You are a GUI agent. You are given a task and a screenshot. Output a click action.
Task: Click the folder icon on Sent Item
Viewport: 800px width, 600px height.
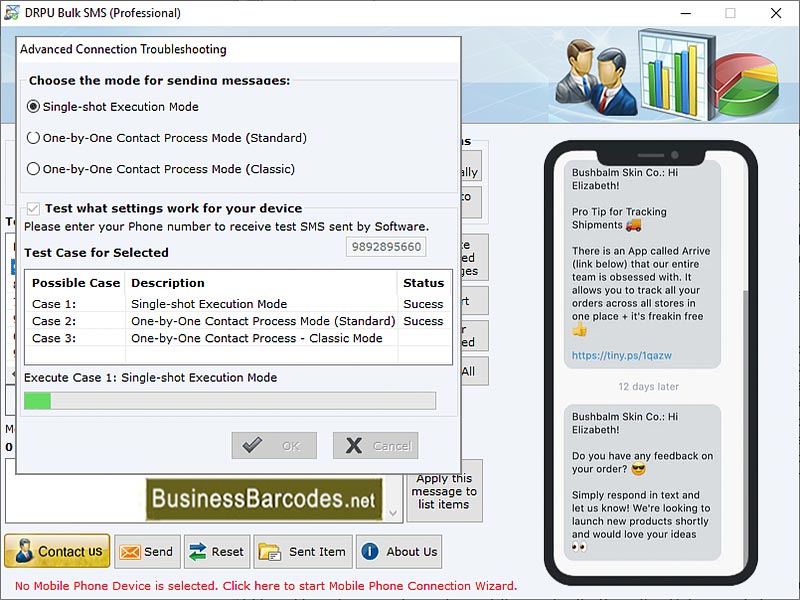point(269,552)
